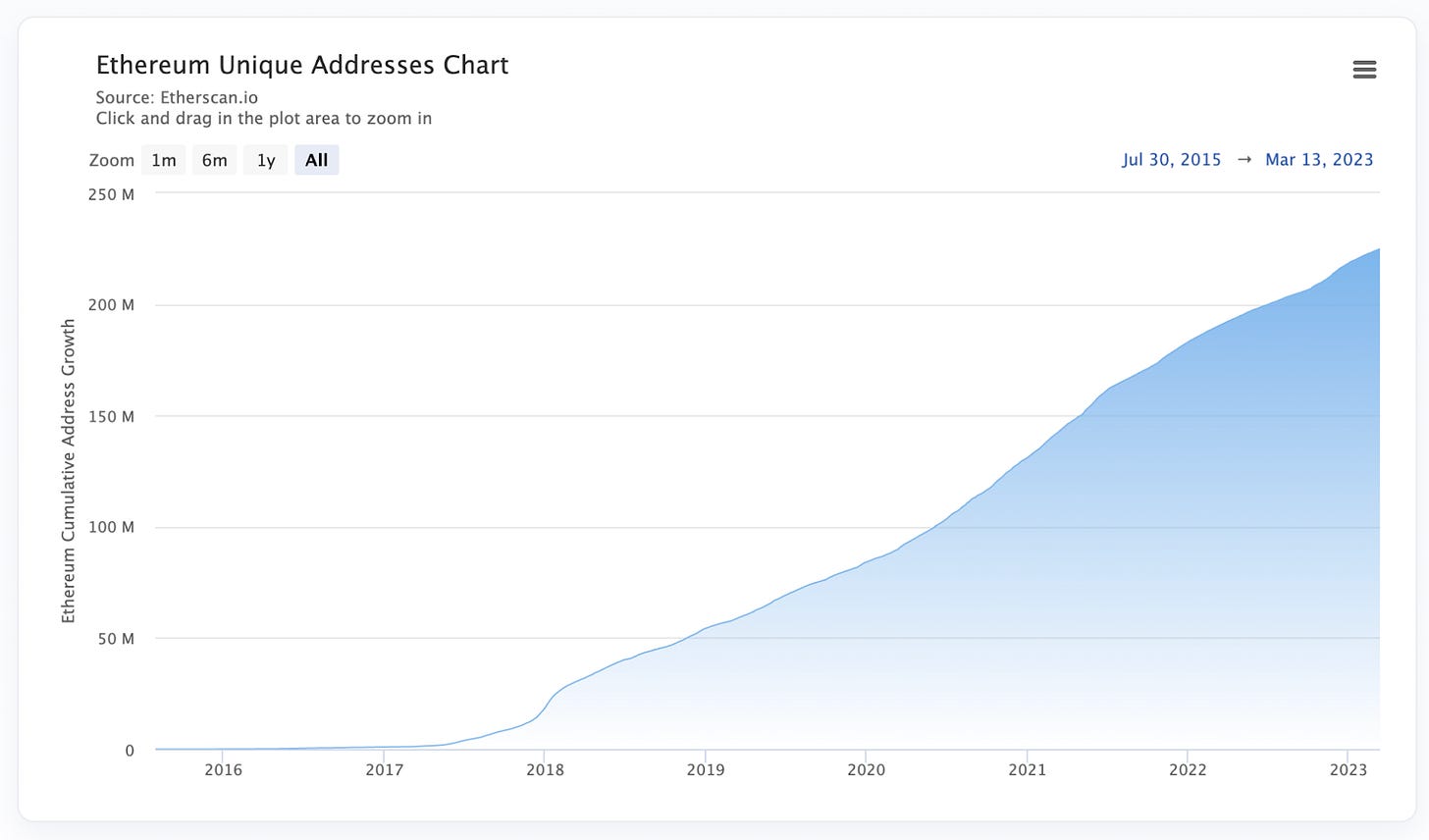Click the chart area near the 2019 marker
The width and height of the screenshot is (1429, 840).
707,687
